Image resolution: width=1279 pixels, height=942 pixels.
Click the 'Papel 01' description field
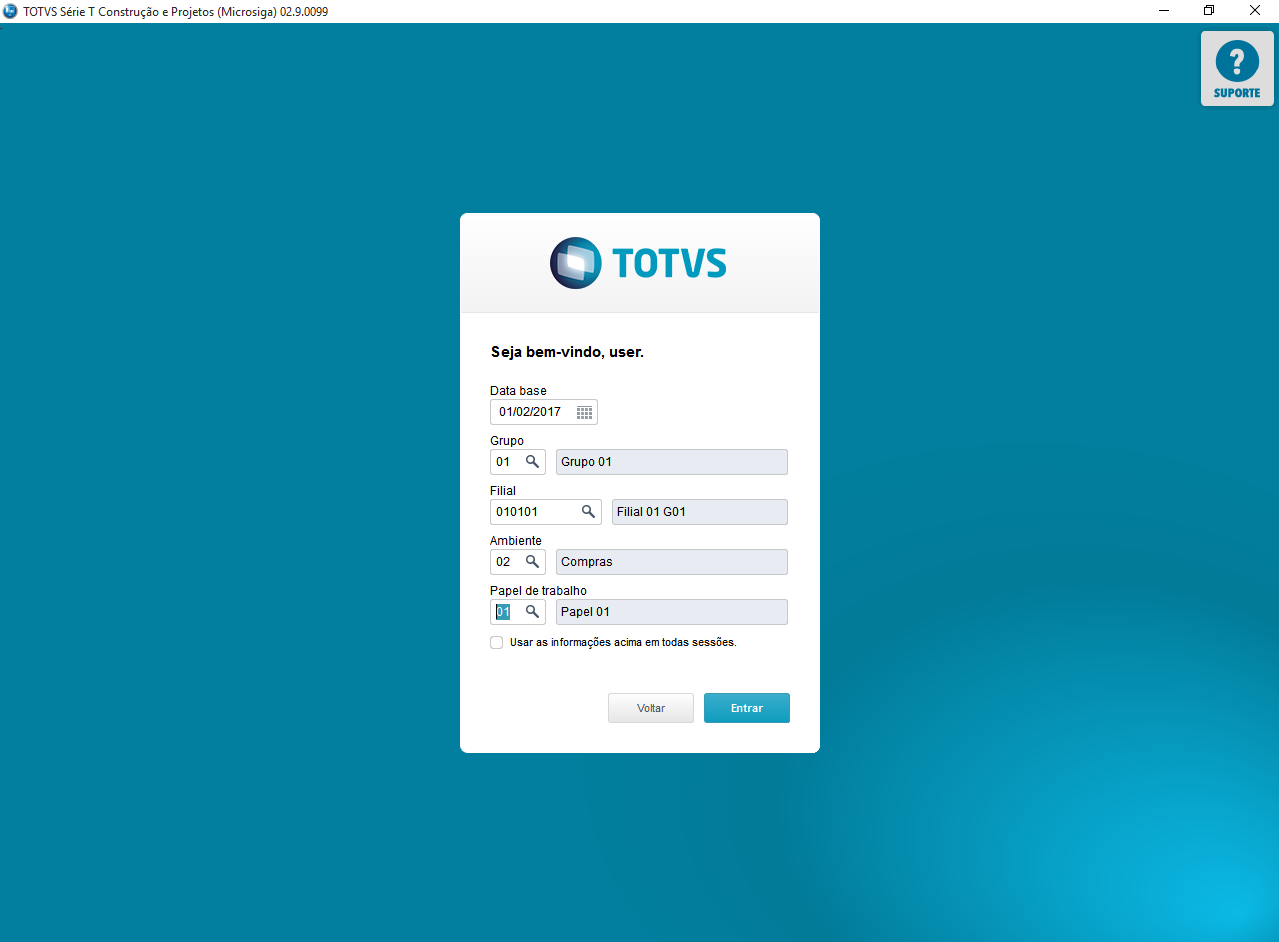672,612
